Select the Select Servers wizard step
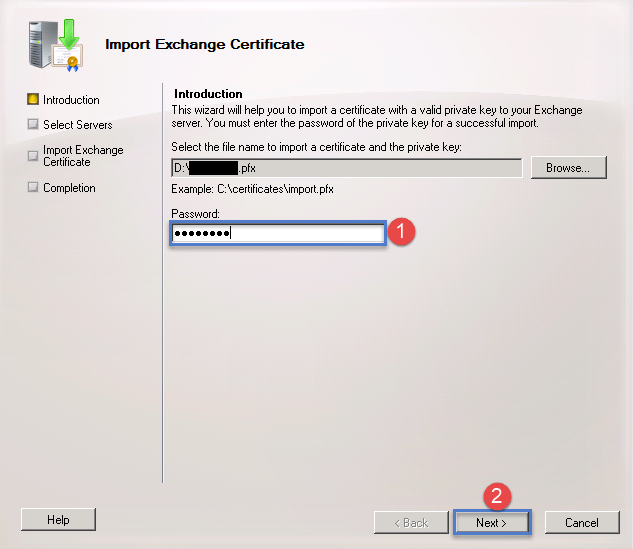The image size is (633, 549). [78, 125]
